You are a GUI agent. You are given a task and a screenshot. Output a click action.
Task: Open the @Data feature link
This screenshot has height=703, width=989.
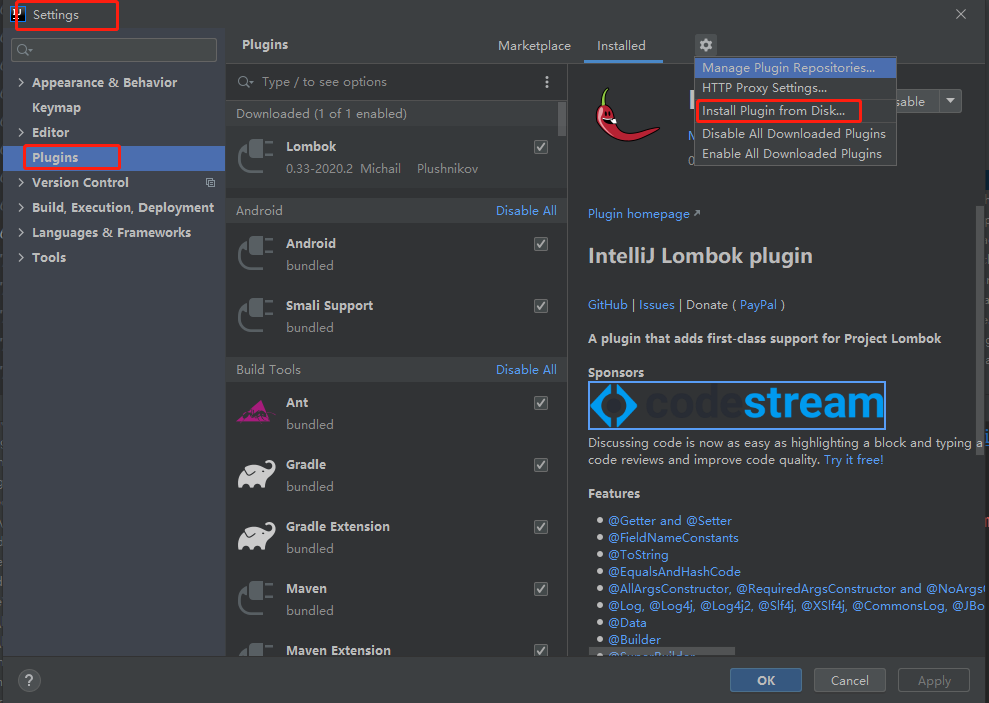[x=627, y=623]
